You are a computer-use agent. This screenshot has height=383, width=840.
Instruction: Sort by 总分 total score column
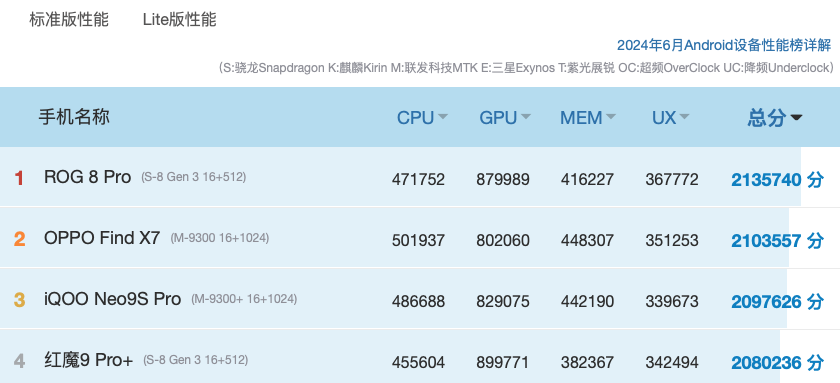775,117
